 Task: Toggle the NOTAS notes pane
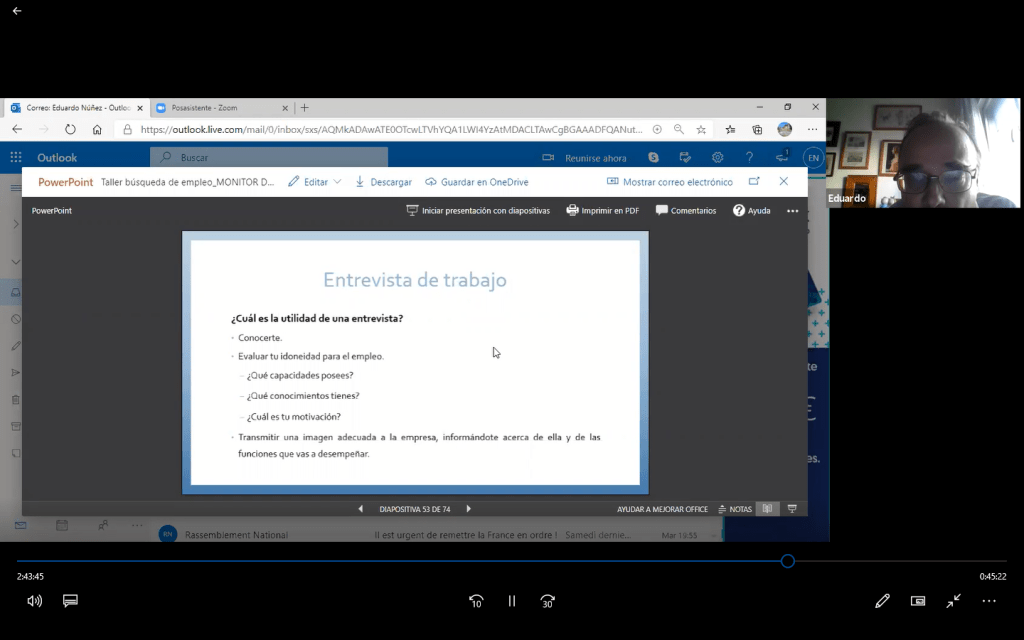click(735, 509)
